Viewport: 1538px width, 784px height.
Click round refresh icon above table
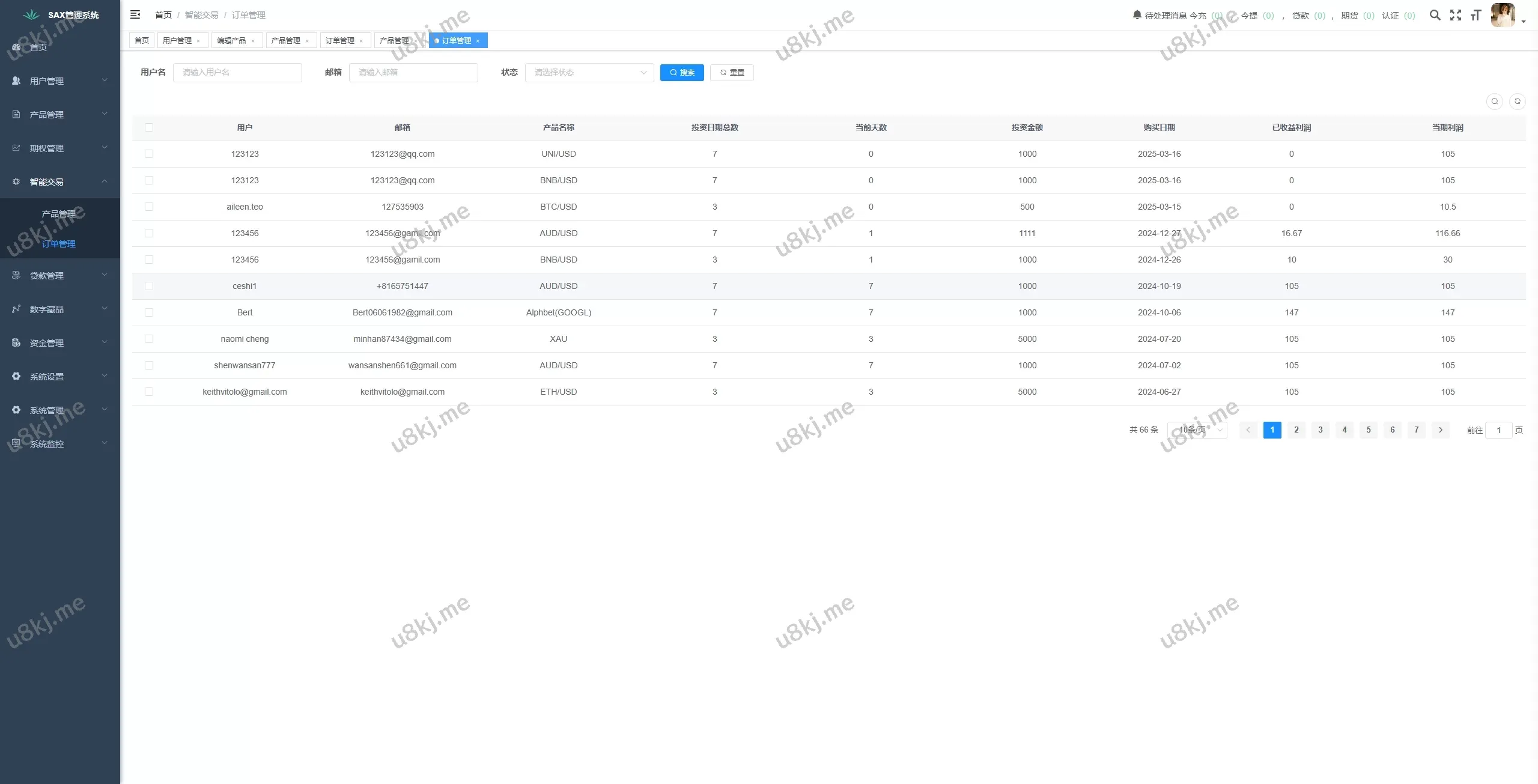tap(1517, 102)
